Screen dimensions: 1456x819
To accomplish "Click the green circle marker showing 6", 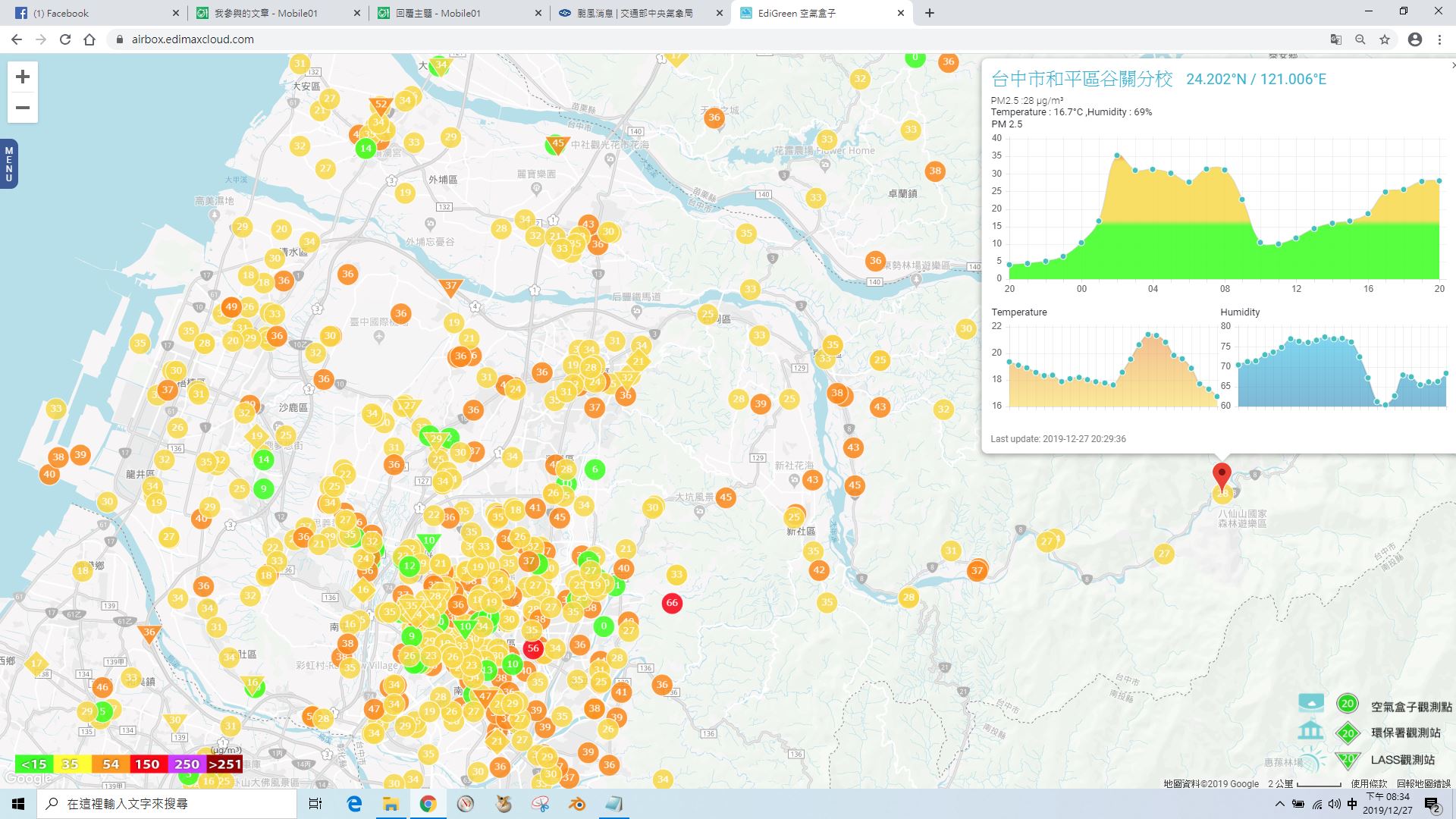I will [595, 469].
